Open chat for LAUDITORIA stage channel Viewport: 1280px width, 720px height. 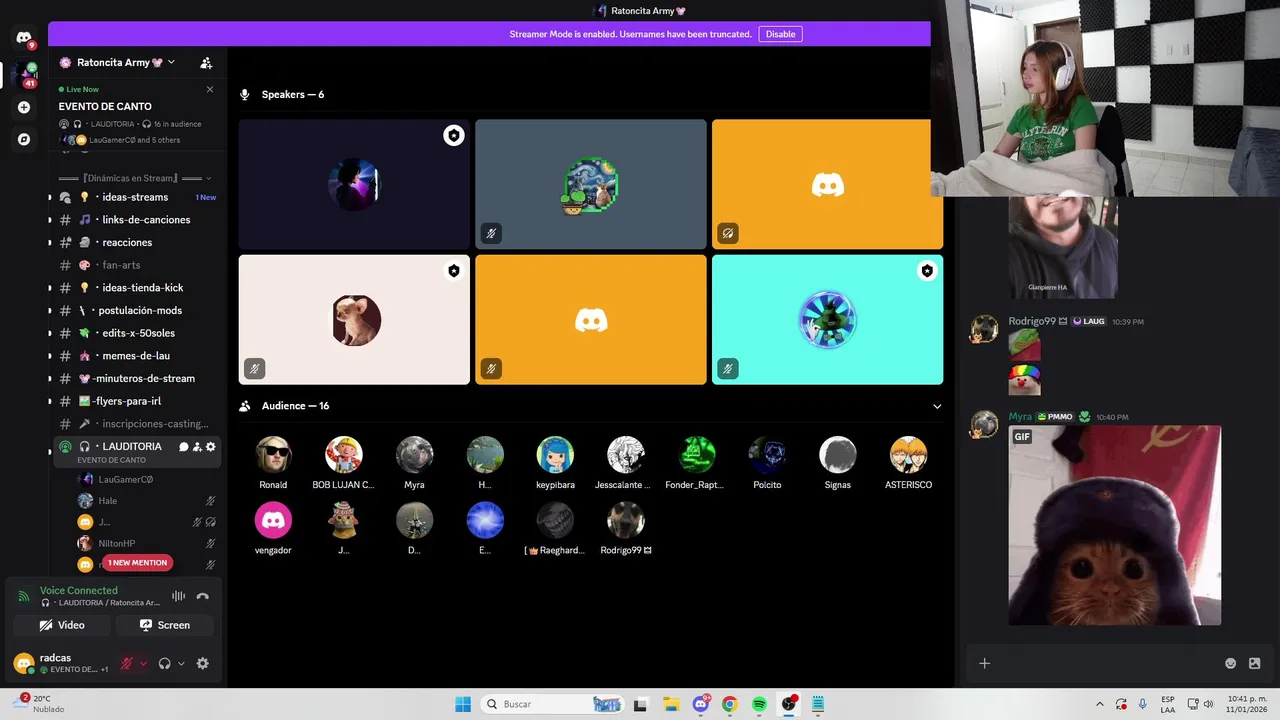pos(184,447)
